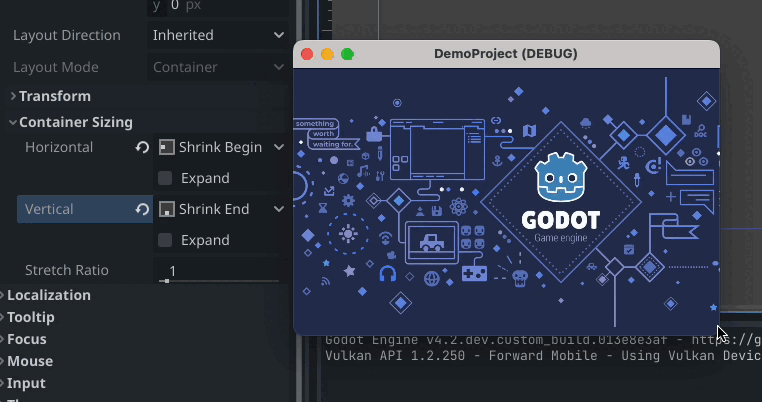Enable Expand under Horizontal sizing

(x=165, y=178)
